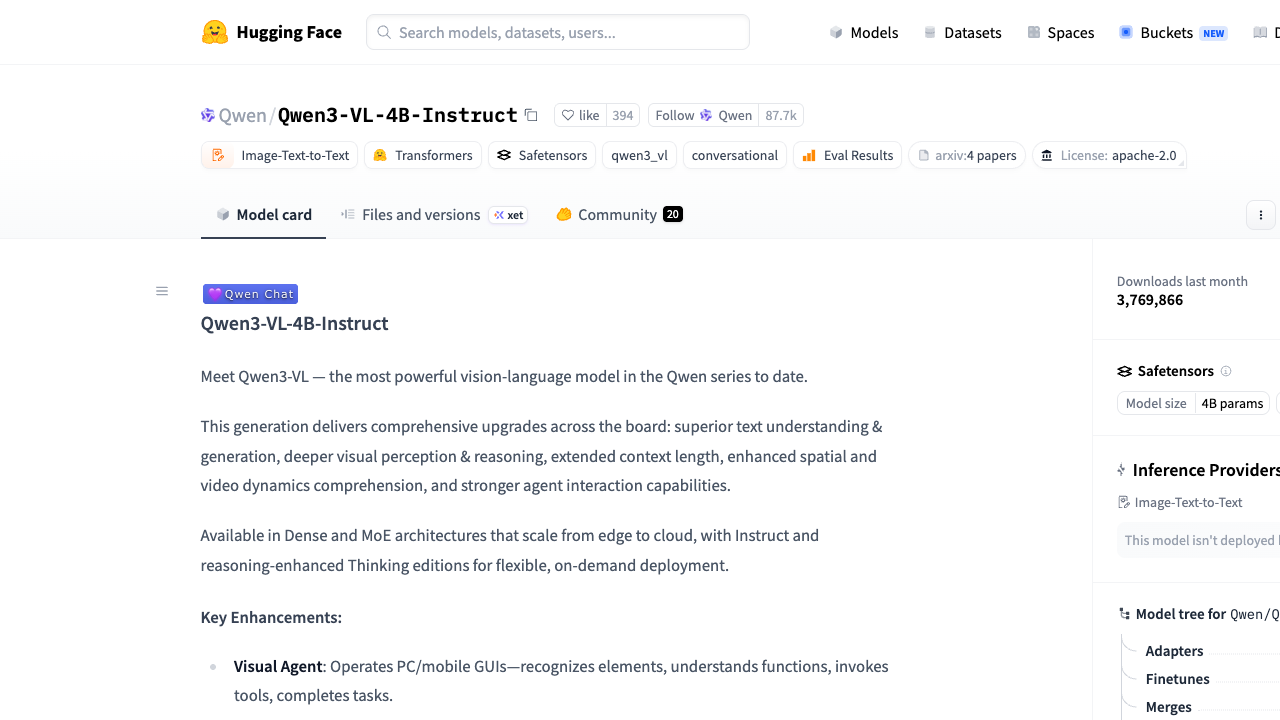1280x720 pixels.
Task: Select the Safetensors tag
Action: 542,155
